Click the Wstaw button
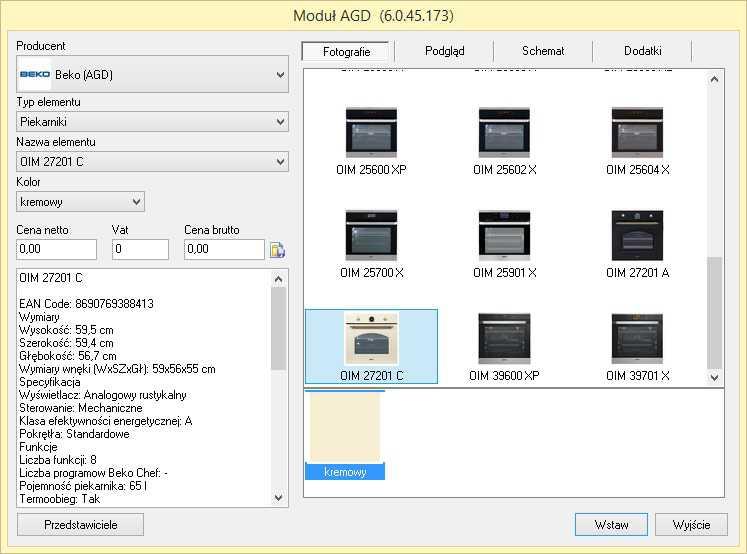The height and width of the screenshot is (554, 747). (x=611, y=524)
